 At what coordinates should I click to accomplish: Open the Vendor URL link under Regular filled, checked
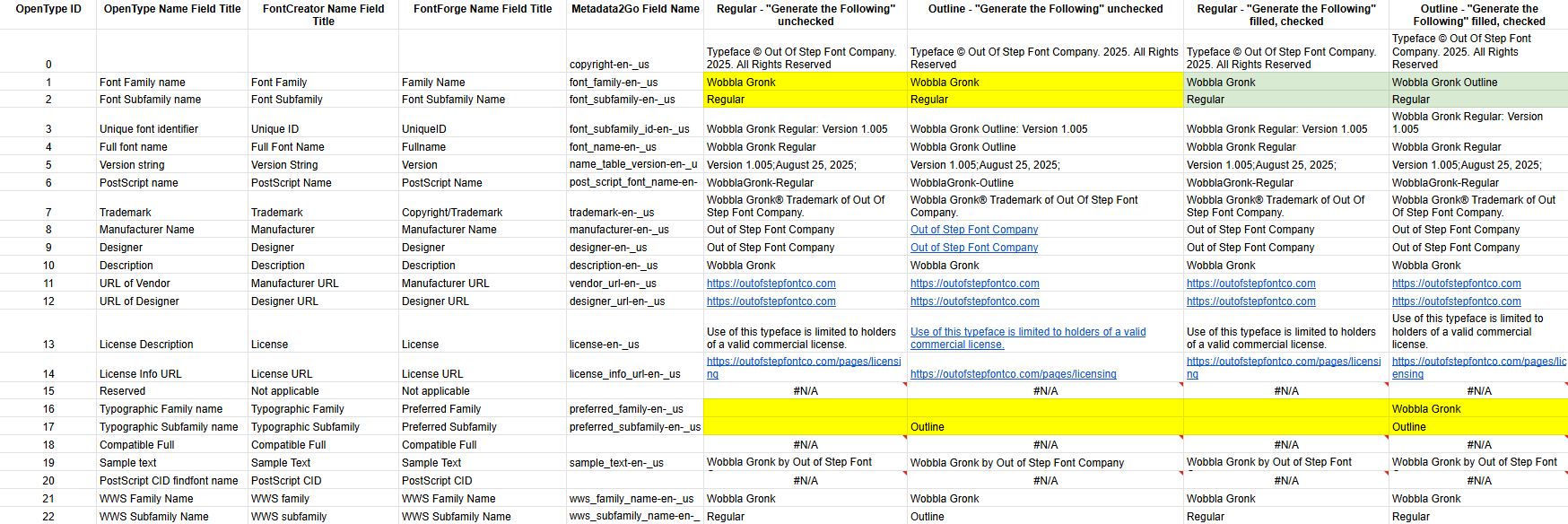1250,284
